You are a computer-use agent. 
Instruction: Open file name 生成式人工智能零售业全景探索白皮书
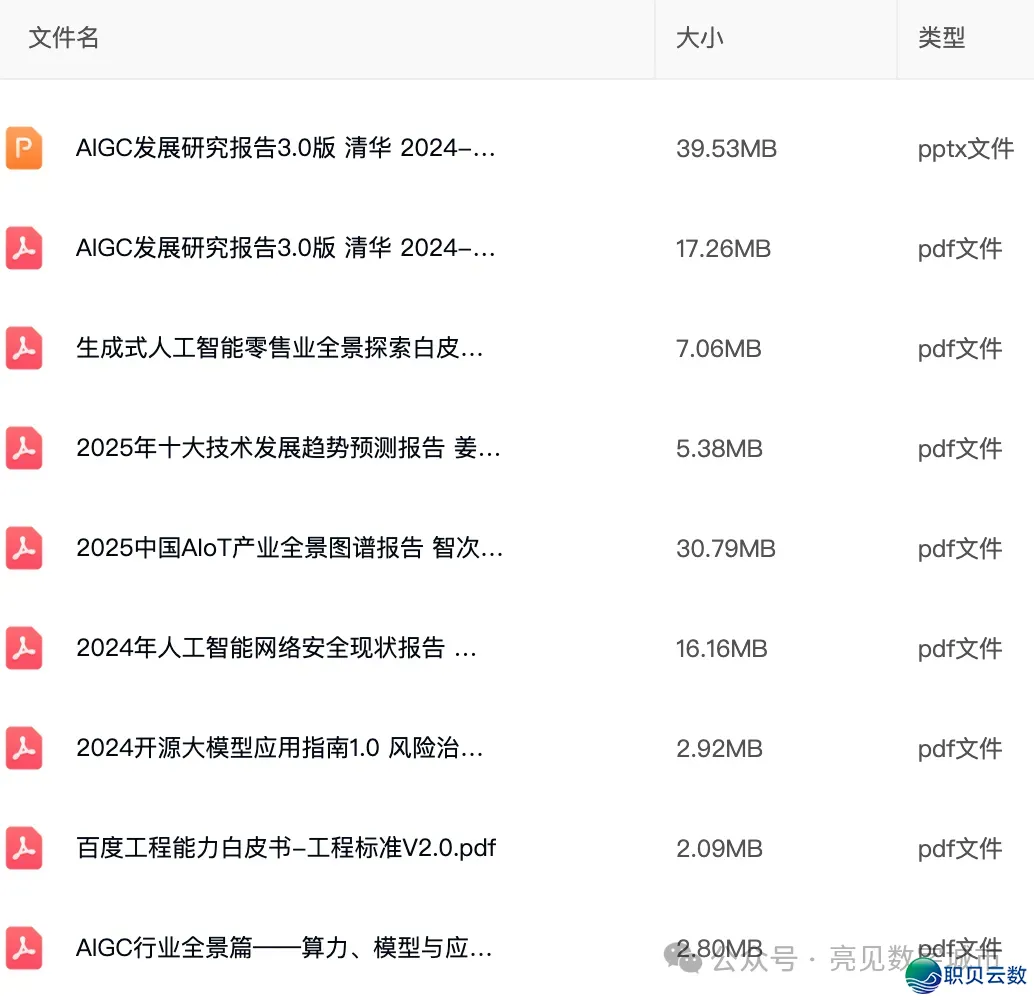[279, 348]
